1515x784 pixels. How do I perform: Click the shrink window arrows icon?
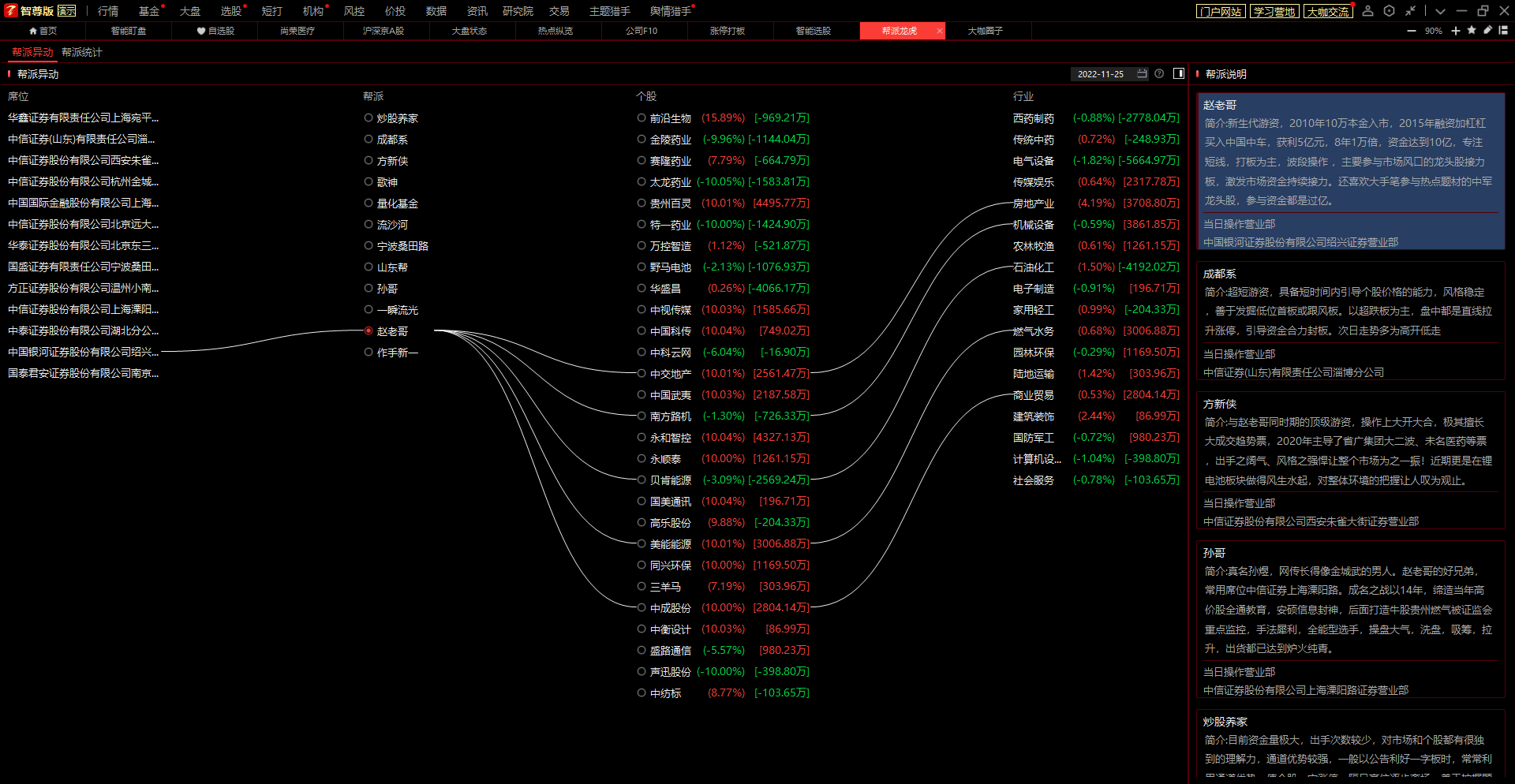1410,11
